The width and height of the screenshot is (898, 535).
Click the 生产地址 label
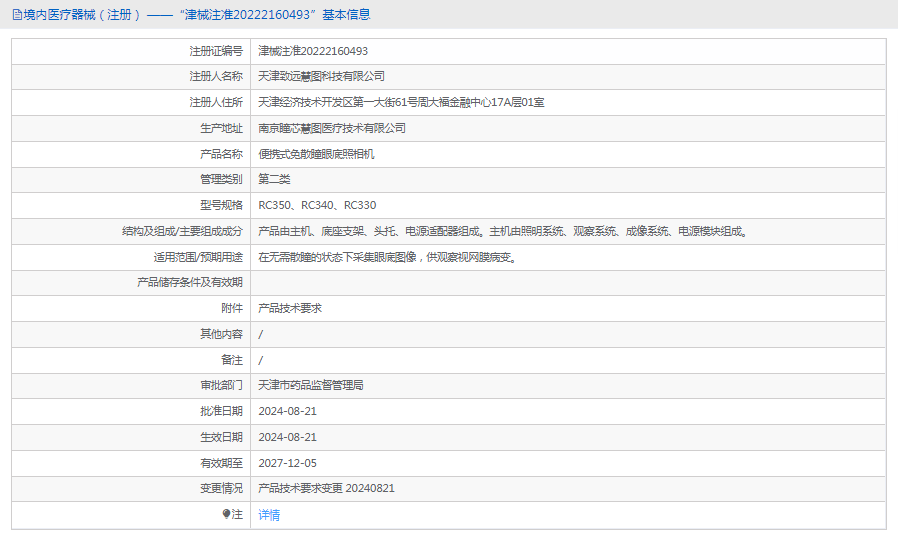click(x=221, y=128)
